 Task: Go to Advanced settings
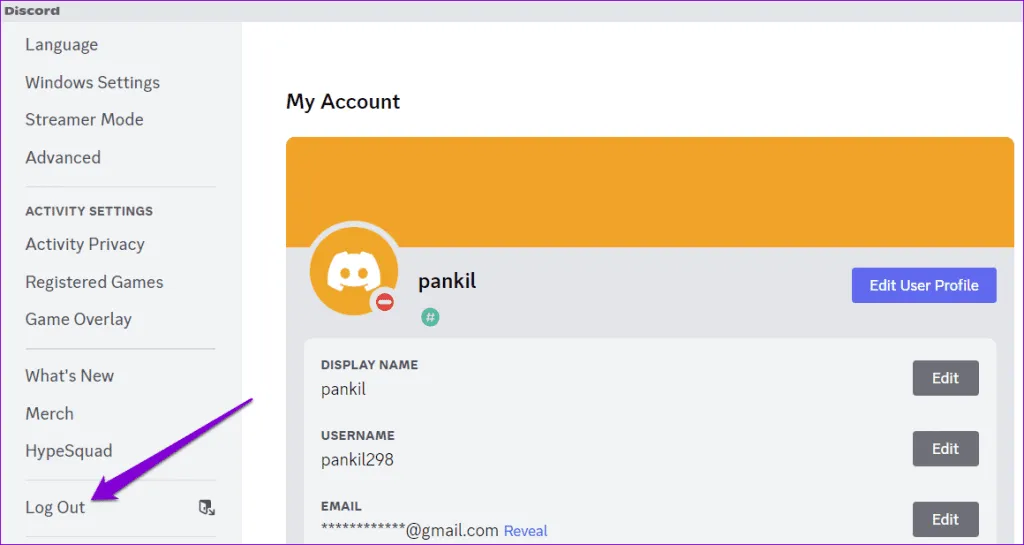63,157
